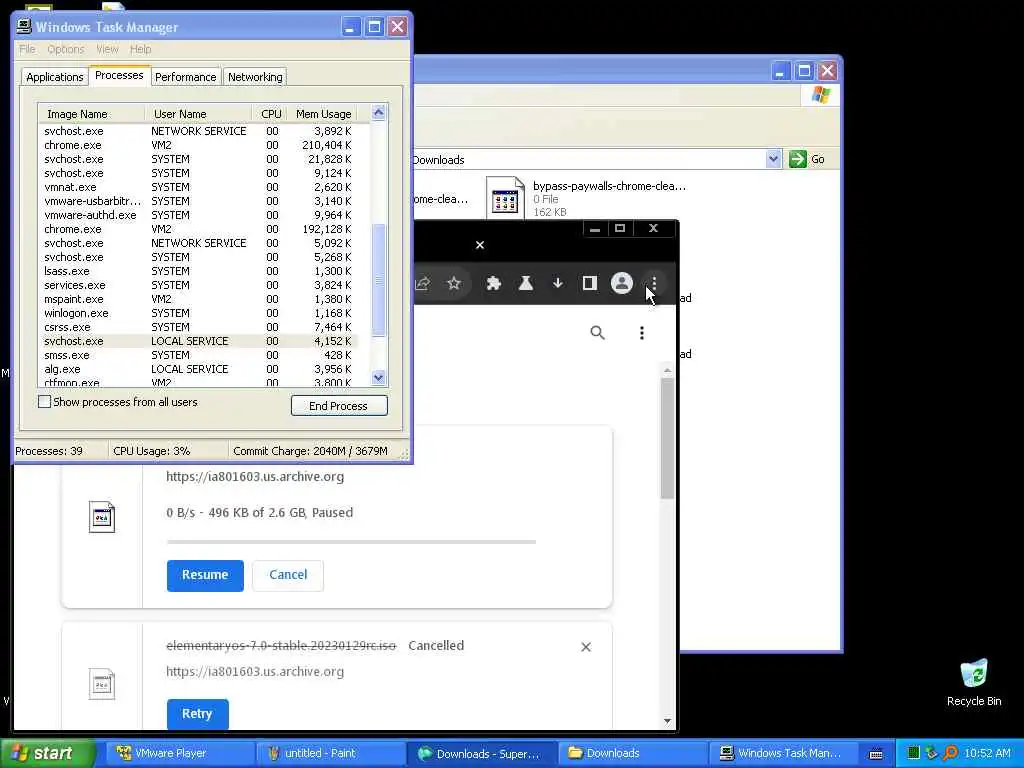Open the View menu in Task Manager
The height and width of the screenshot is (768, 1024).
[107, 49]
